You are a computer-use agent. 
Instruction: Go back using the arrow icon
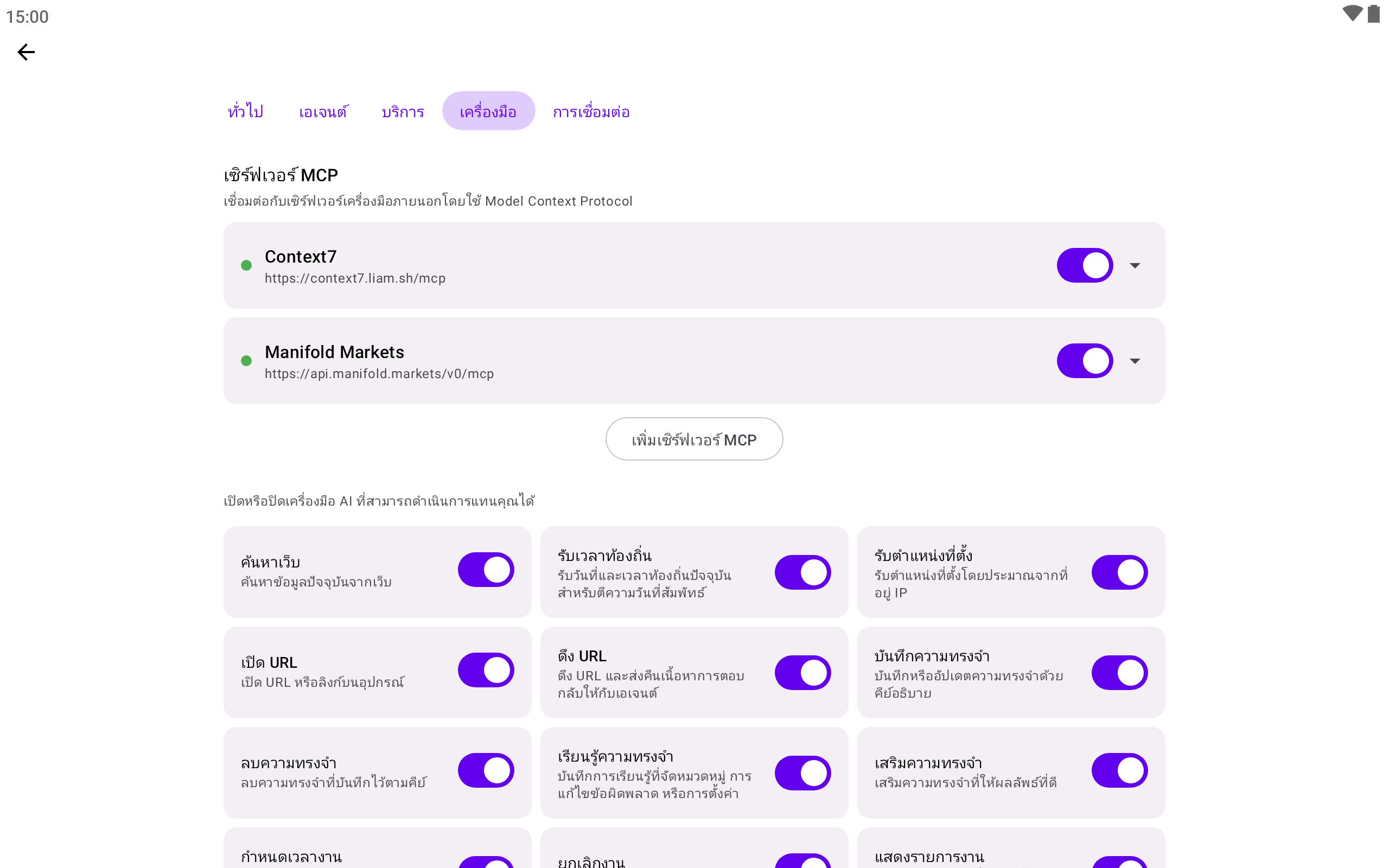coord(27,52)
